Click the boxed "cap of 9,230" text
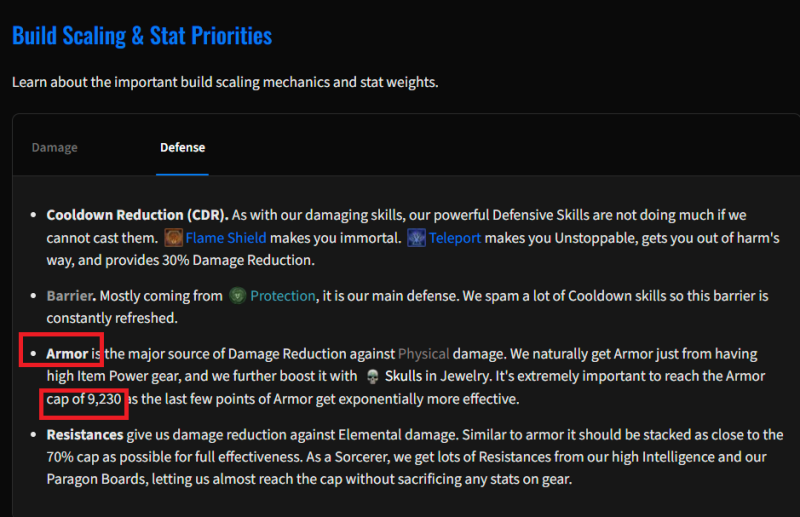Screen dimensions: 800x517 (x=84, y=399)
